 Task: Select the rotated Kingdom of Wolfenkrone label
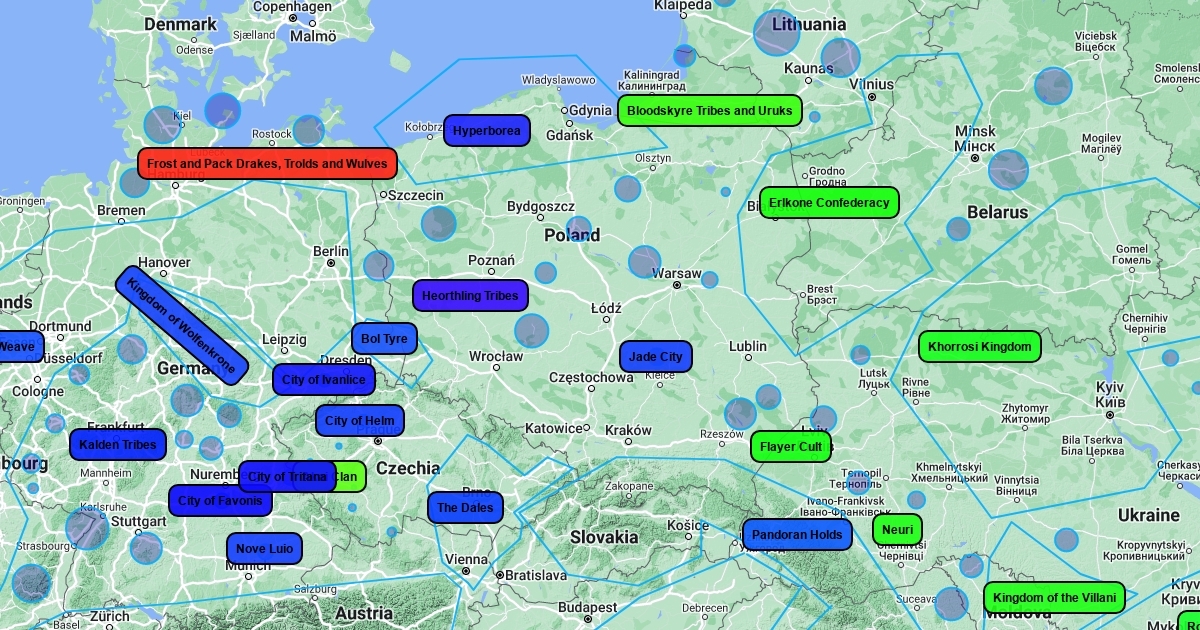181,324
